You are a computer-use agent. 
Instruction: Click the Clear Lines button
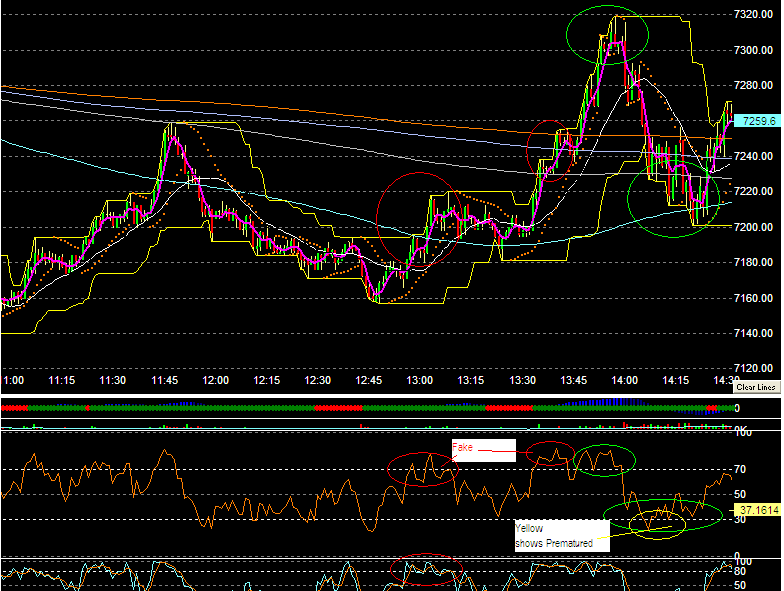coord(756,388)
